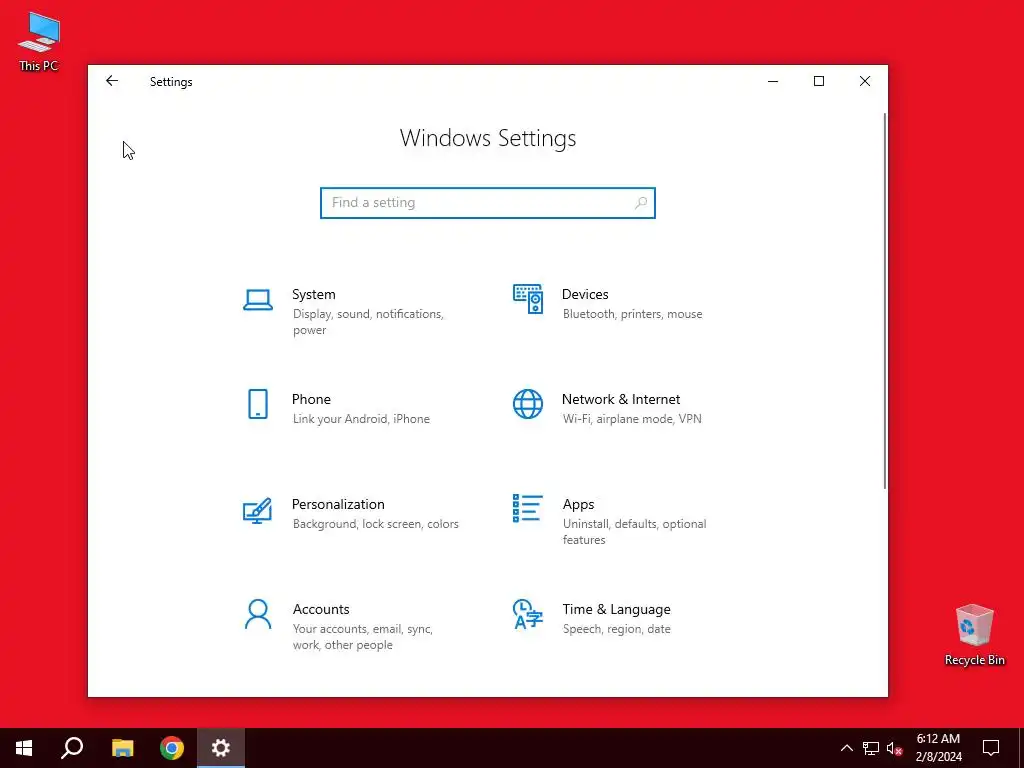Open the Network & Internet title
The height and width of the screenshot is (768, 1024).
click(x=621, y=400)
